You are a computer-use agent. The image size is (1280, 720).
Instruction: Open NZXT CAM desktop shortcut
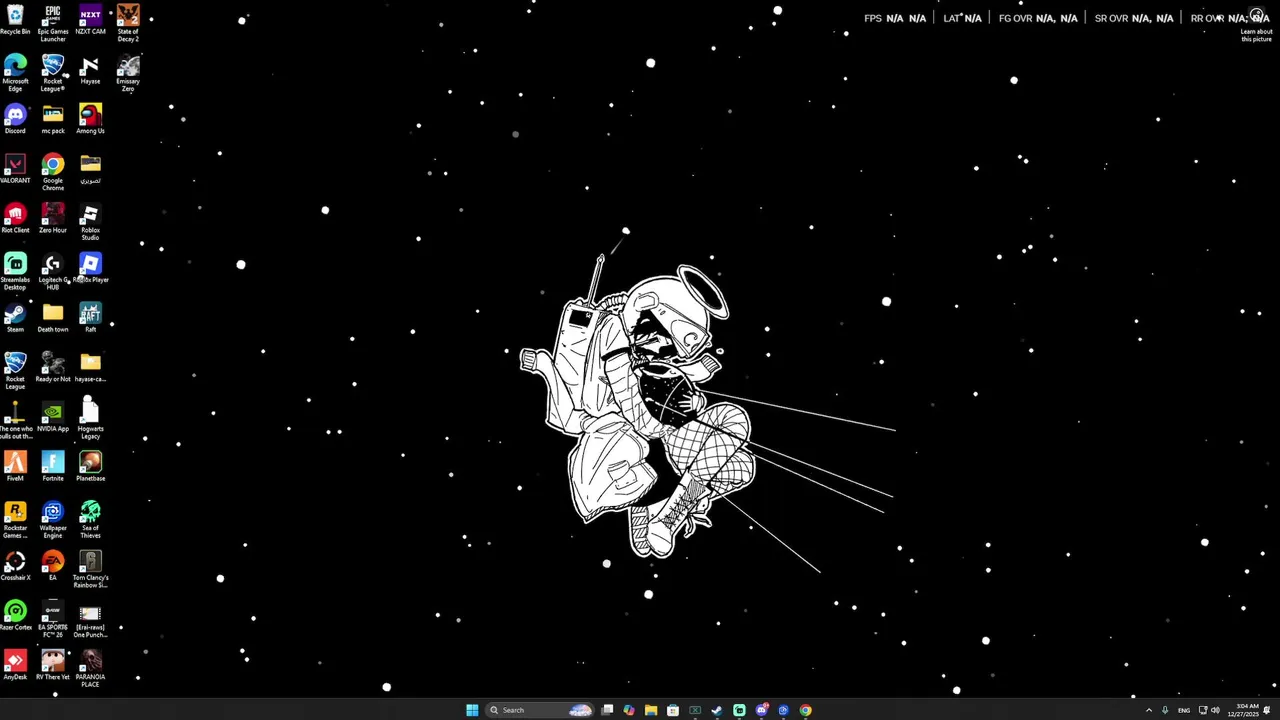pos(90,20)
